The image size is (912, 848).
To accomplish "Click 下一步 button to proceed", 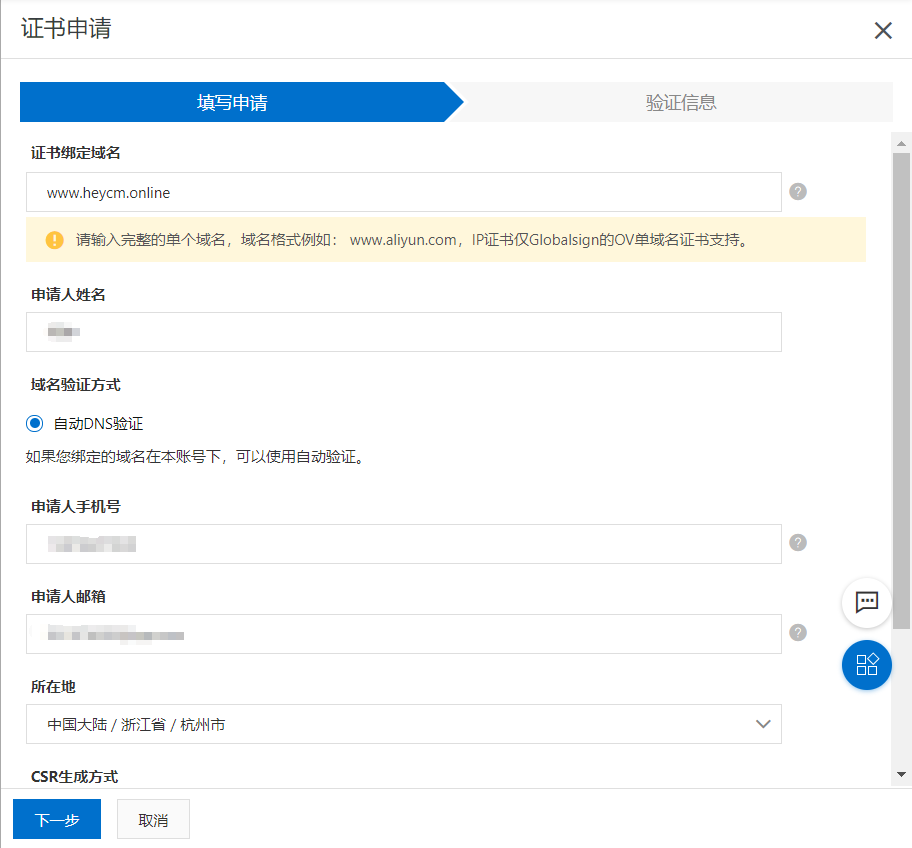I will tap(57, 820).
